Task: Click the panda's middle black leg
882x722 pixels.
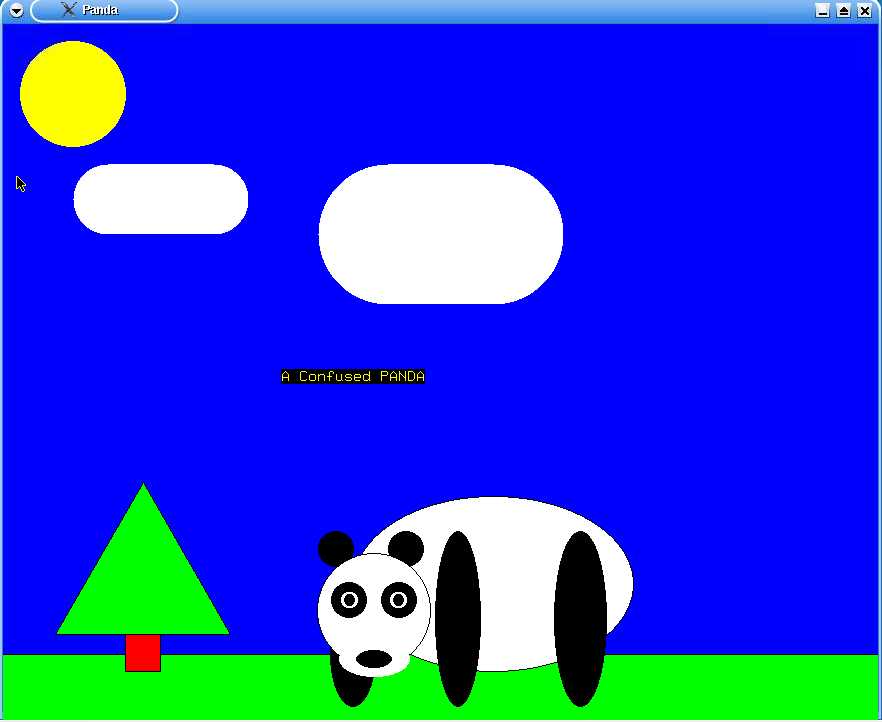Action: 458,619
